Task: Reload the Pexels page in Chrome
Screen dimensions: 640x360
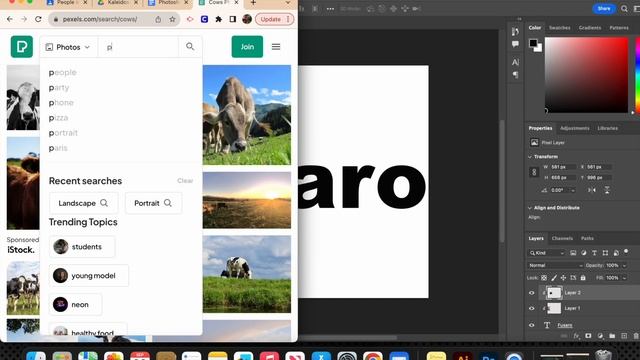Action: (x=38, y=19)
